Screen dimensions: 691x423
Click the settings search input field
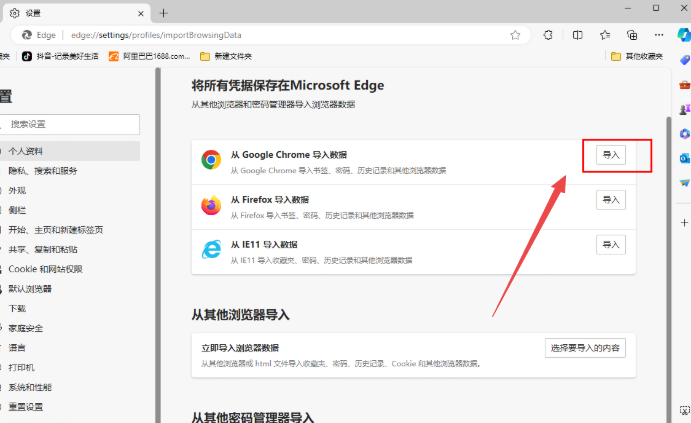(x=70, y=124)
